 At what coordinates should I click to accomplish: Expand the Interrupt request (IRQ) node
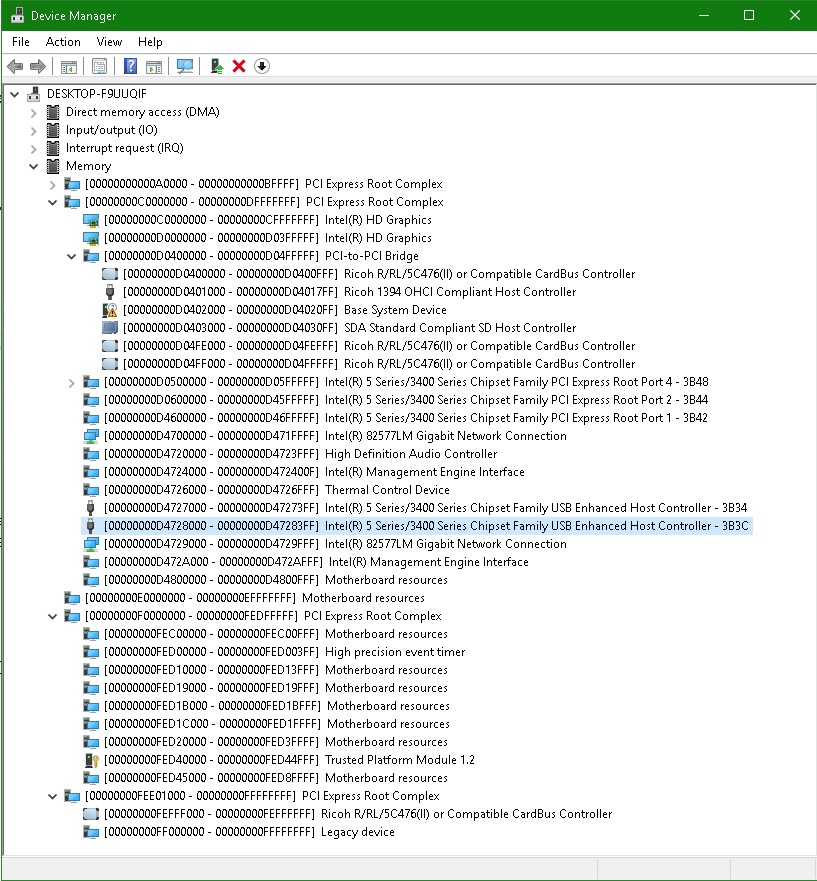tap(34, 148)
